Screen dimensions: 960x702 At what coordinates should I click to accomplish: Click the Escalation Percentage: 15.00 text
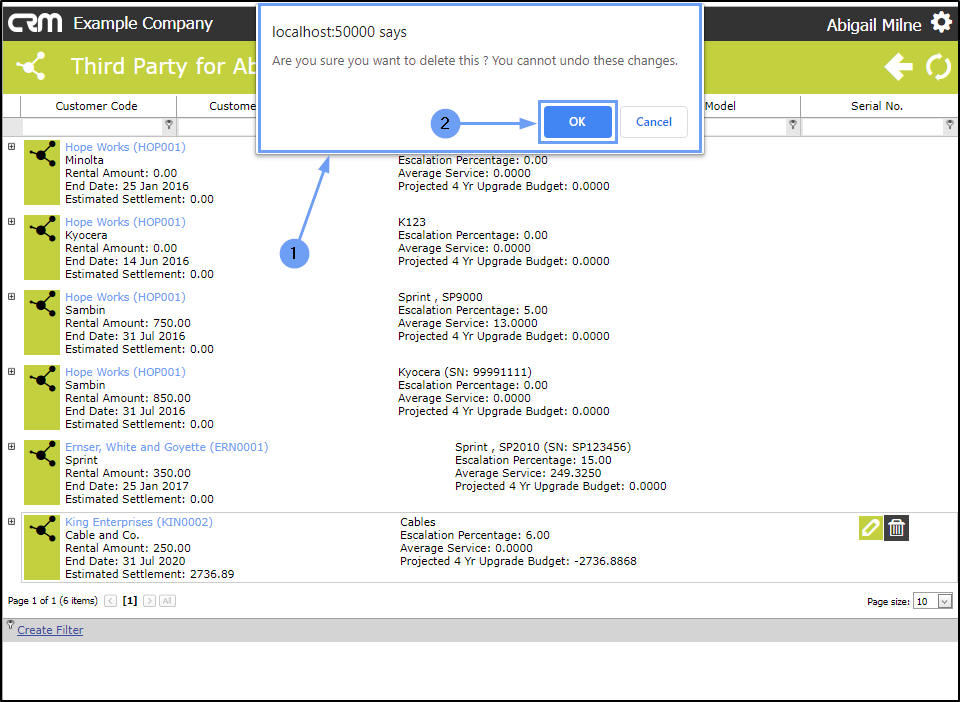tap(533, 460)
